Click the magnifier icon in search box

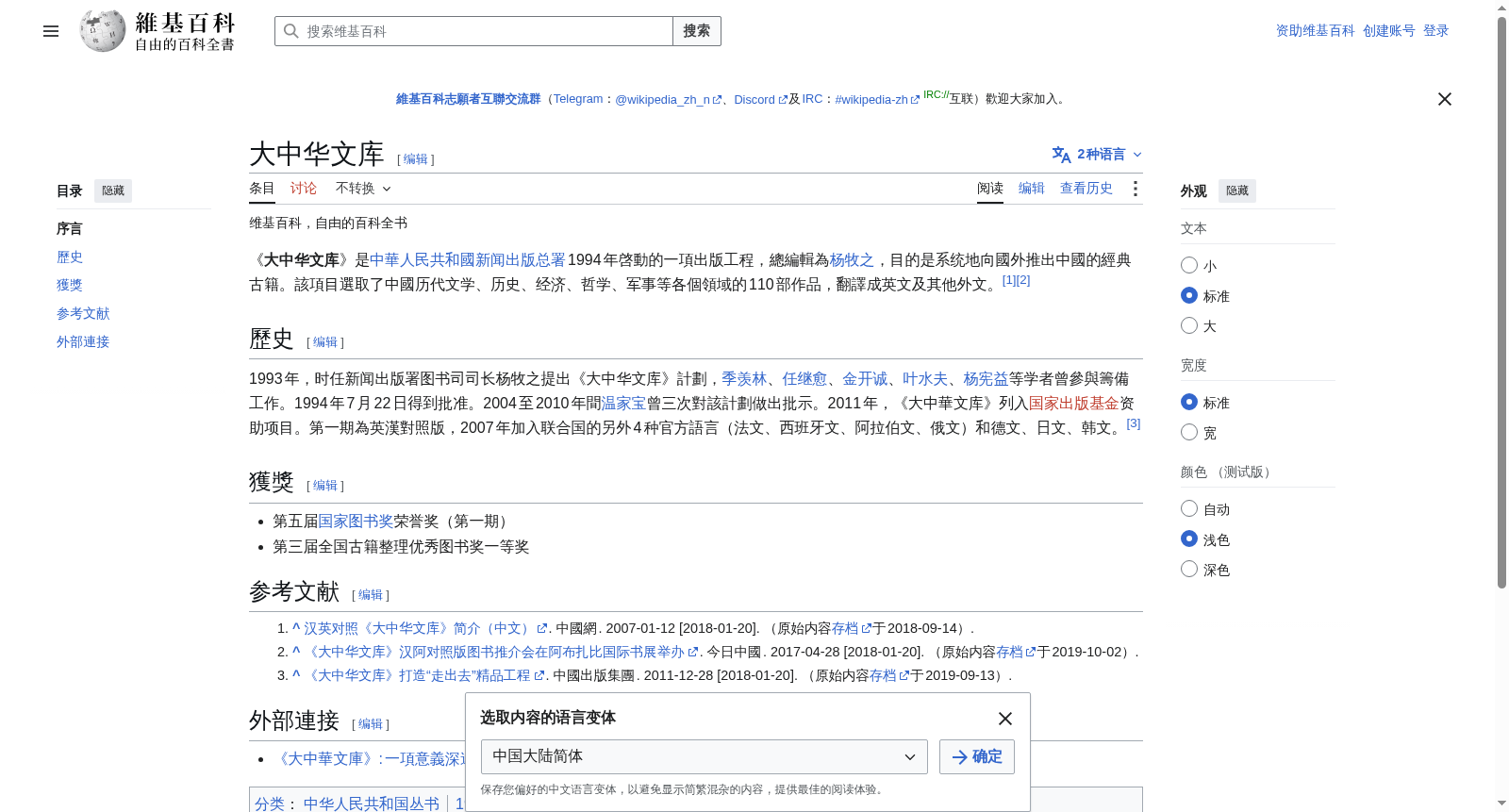click(x=291, y=31)
